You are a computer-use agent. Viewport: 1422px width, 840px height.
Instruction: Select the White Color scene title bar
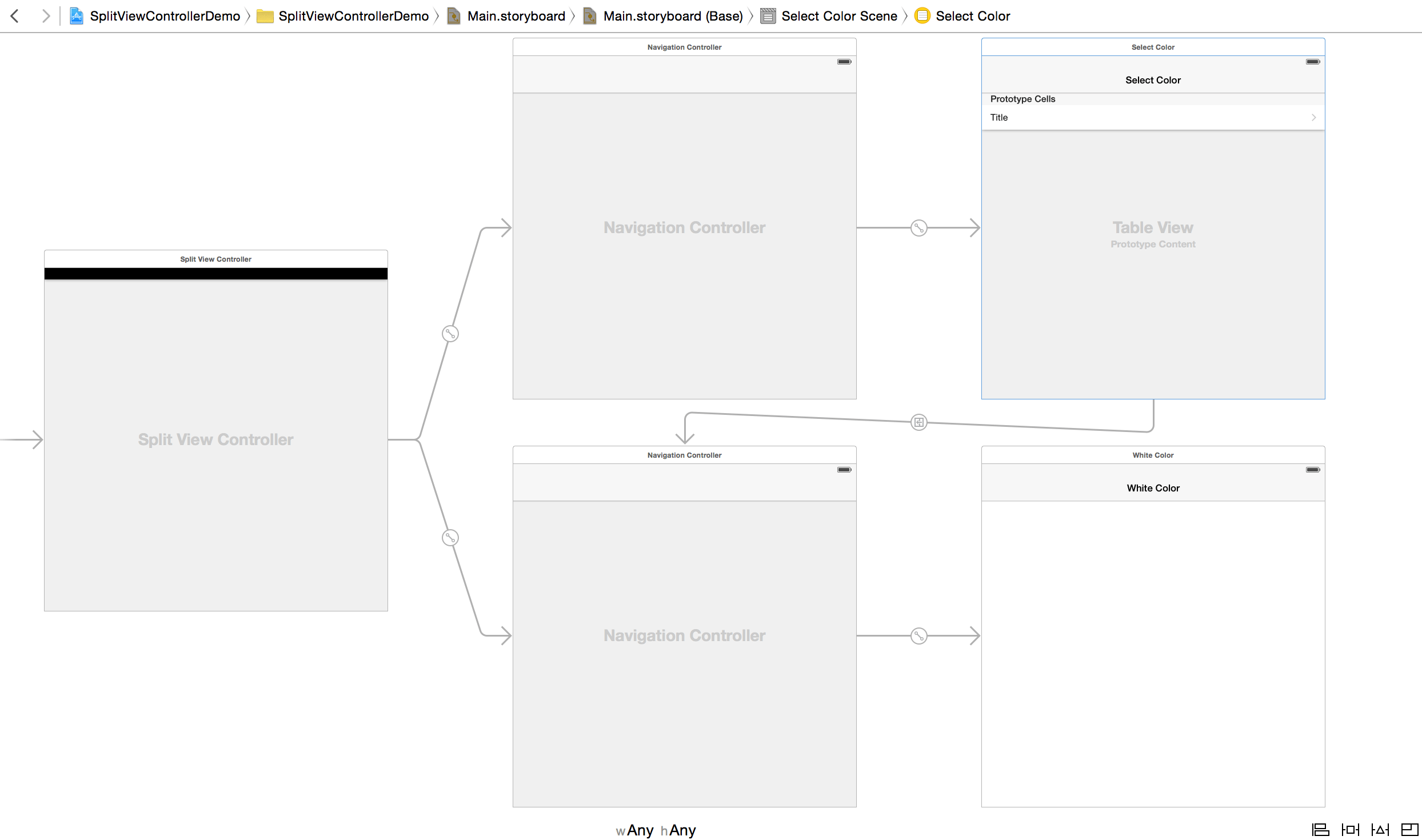click(1152, 454)
